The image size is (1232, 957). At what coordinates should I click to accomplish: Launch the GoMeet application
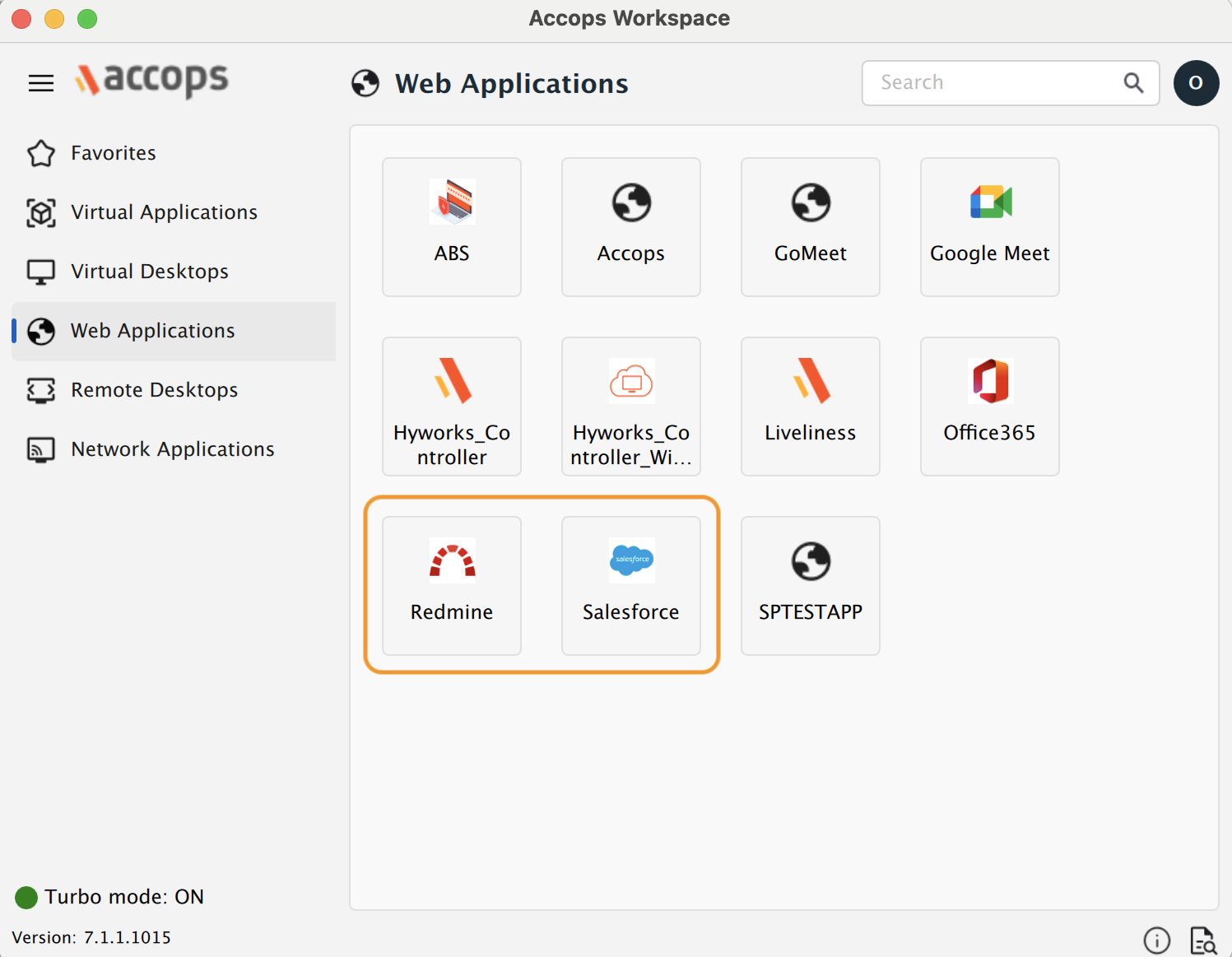point(810,226)
